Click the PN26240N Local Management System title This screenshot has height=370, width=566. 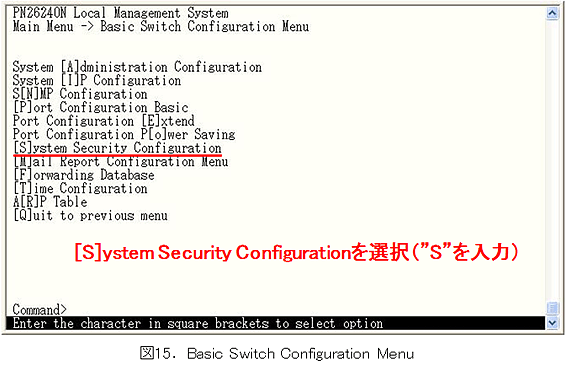click(121, 13)
